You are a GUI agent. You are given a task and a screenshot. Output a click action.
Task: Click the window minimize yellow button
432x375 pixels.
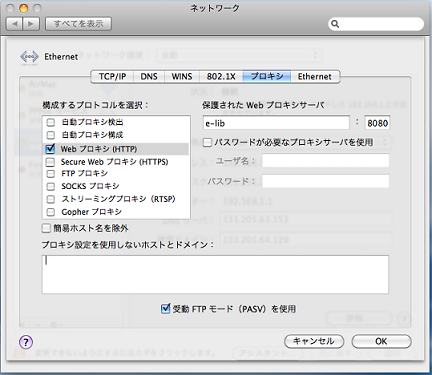point(24,8)
